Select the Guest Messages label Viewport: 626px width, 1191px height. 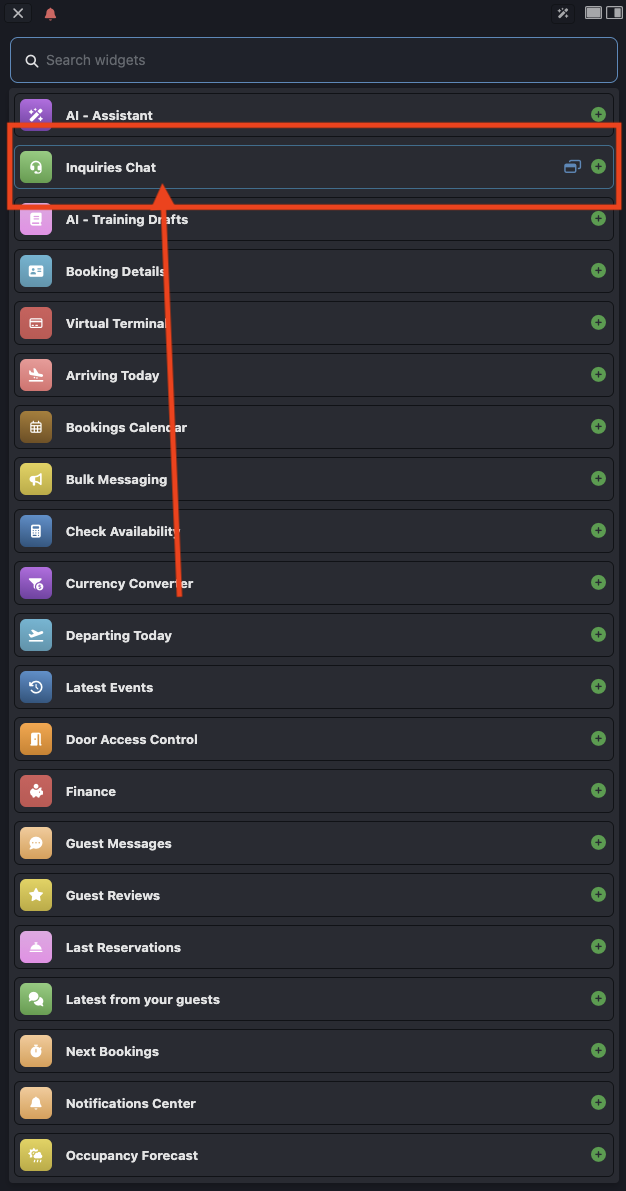click(x=119, y=843)
